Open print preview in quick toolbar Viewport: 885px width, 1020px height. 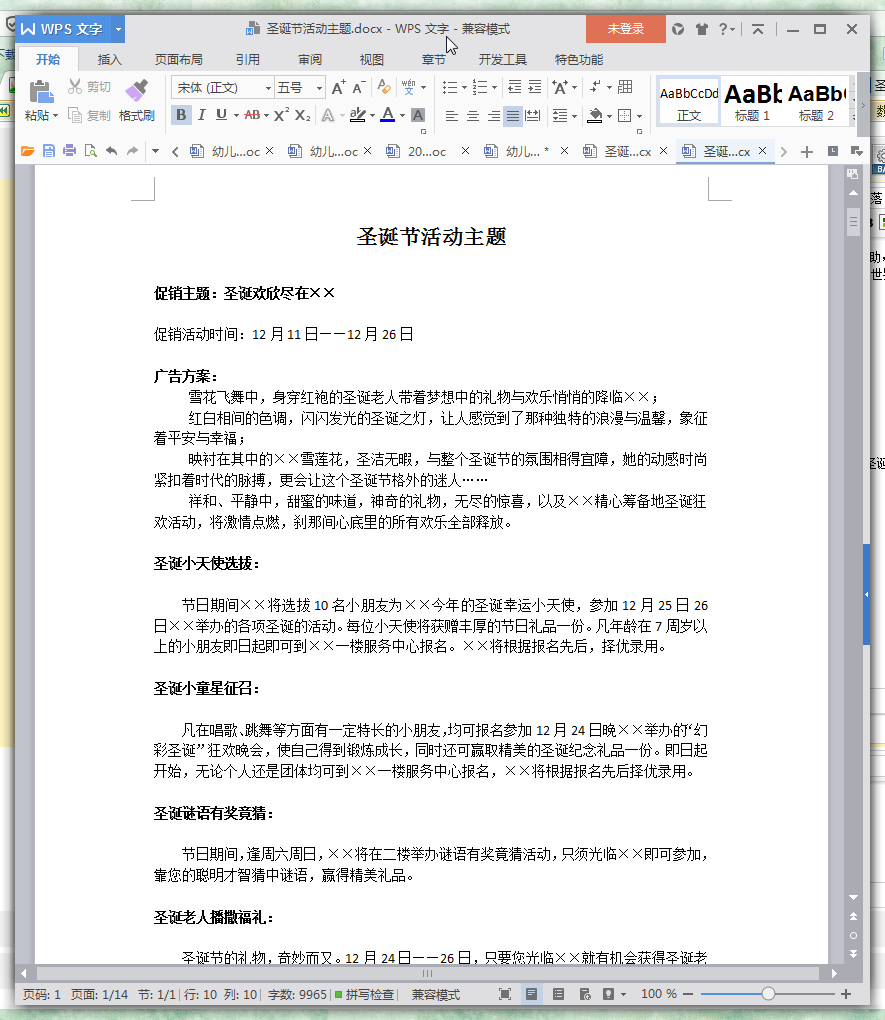[x=90, y=151]
